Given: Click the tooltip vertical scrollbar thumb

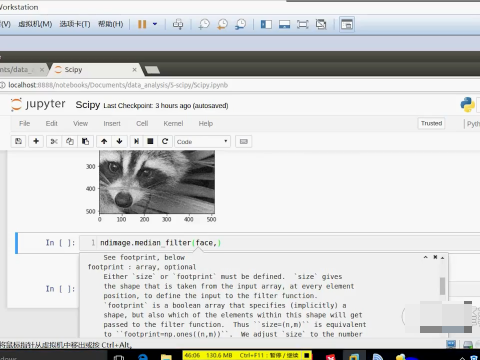Looking at the screenshot, I should coord(442,286).
